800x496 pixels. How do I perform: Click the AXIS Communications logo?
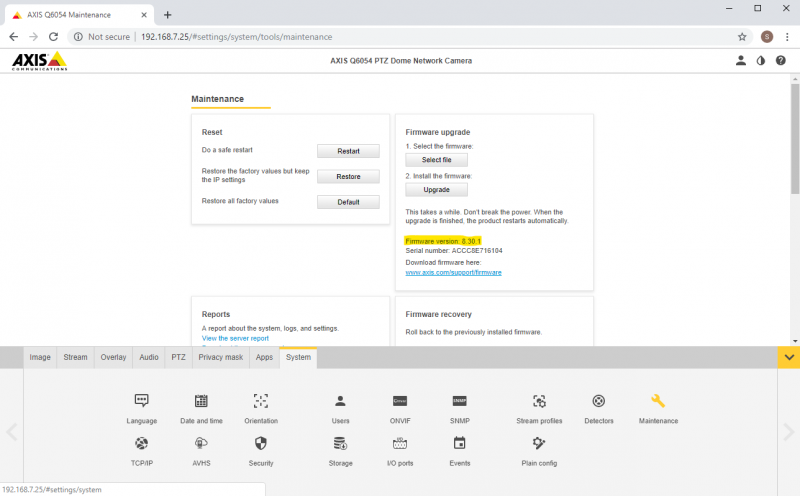(39, 61)
